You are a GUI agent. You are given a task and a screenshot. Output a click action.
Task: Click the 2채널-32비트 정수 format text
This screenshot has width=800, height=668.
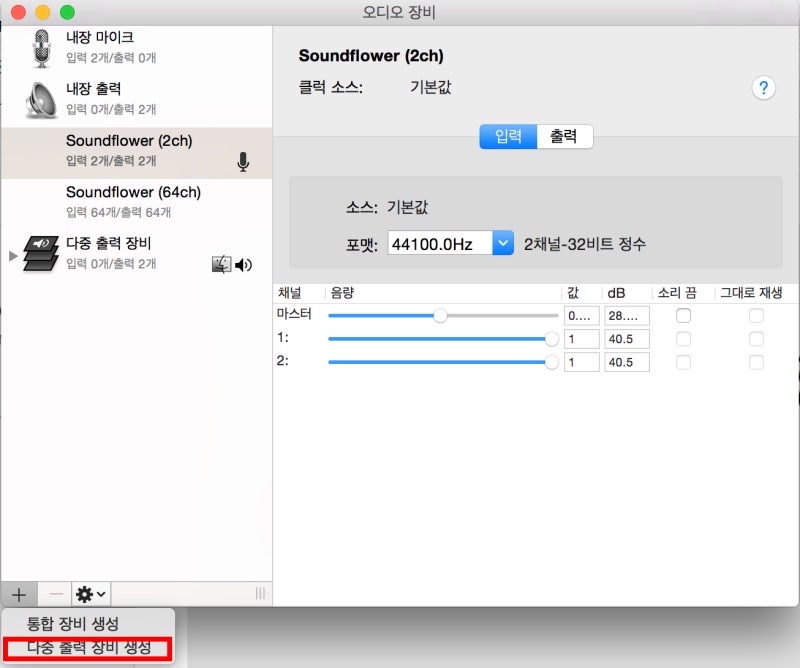click(x=585, y=244)
